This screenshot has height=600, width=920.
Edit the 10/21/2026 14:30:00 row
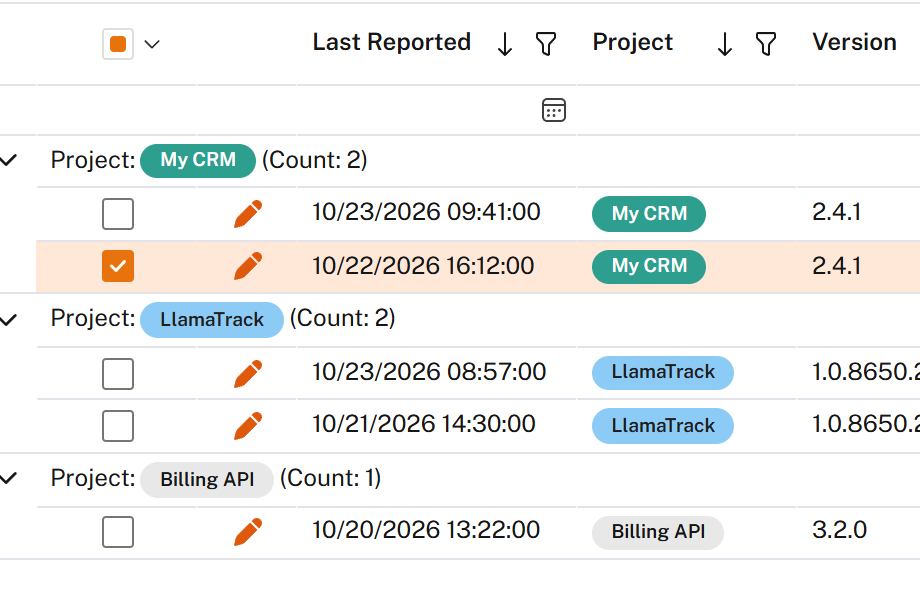click(x=248, y=426)
